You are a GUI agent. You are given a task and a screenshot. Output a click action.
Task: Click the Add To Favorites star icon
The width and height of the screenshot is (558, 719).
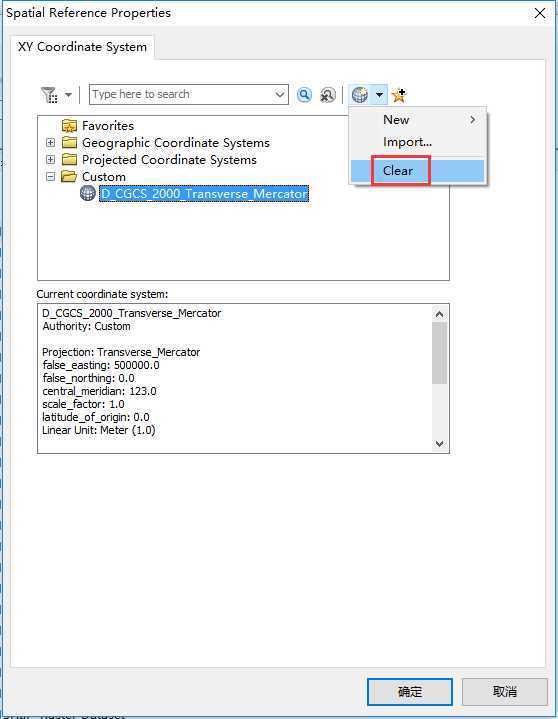[x=399, y=95]
